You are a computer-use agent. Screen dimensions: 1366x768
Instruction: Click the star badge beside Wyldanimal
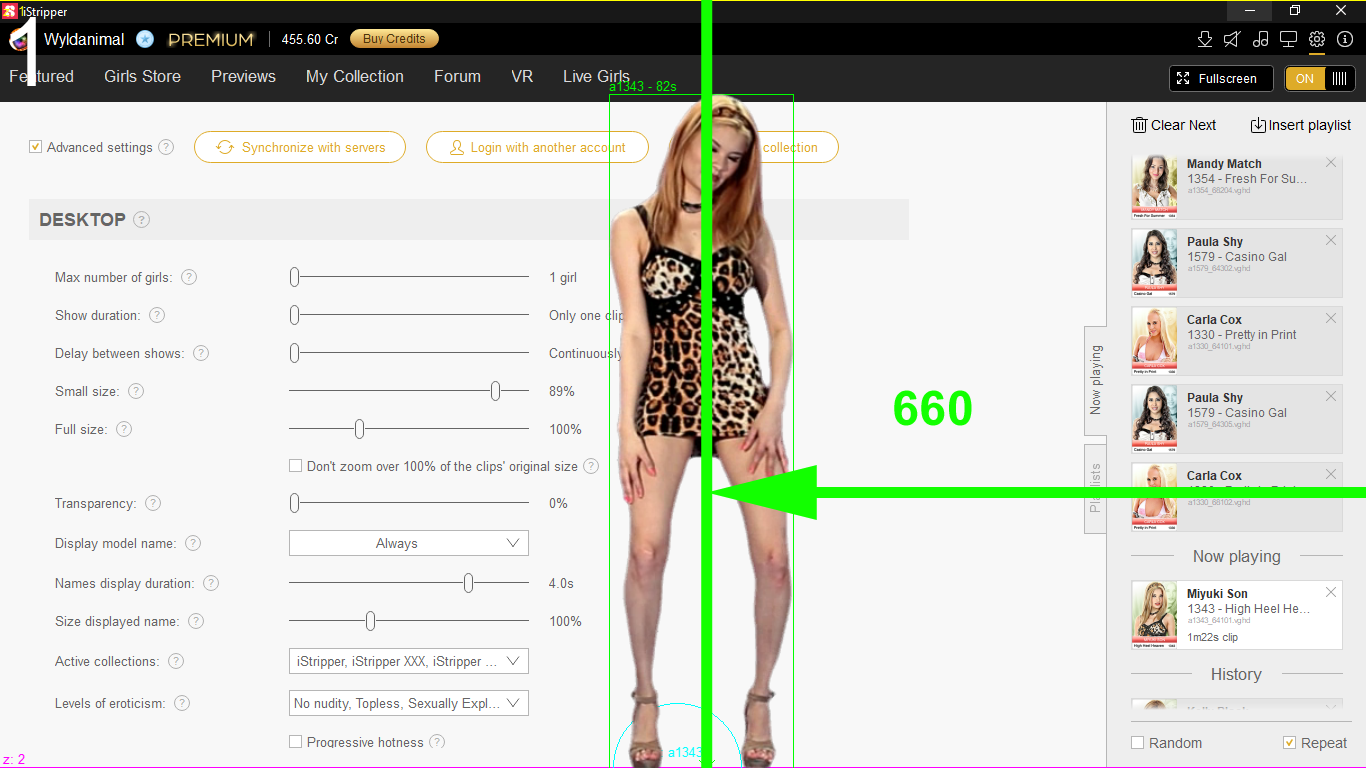[145, 39]
